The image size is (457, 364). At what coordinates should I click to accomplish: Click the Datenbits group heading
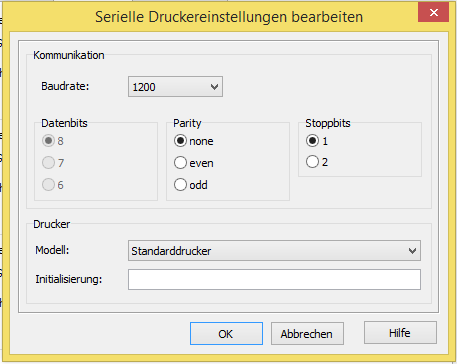pyautogui.click(x=64, y=123)
